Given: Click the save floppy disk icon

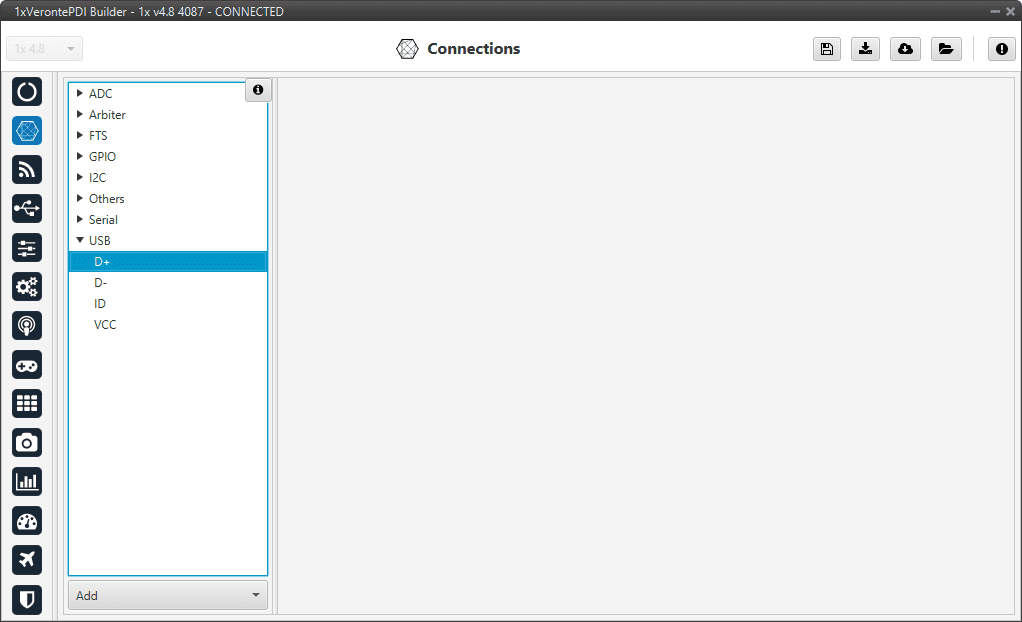Looking at the screenshot, I should pyautogui.click(x=827, y=49).
